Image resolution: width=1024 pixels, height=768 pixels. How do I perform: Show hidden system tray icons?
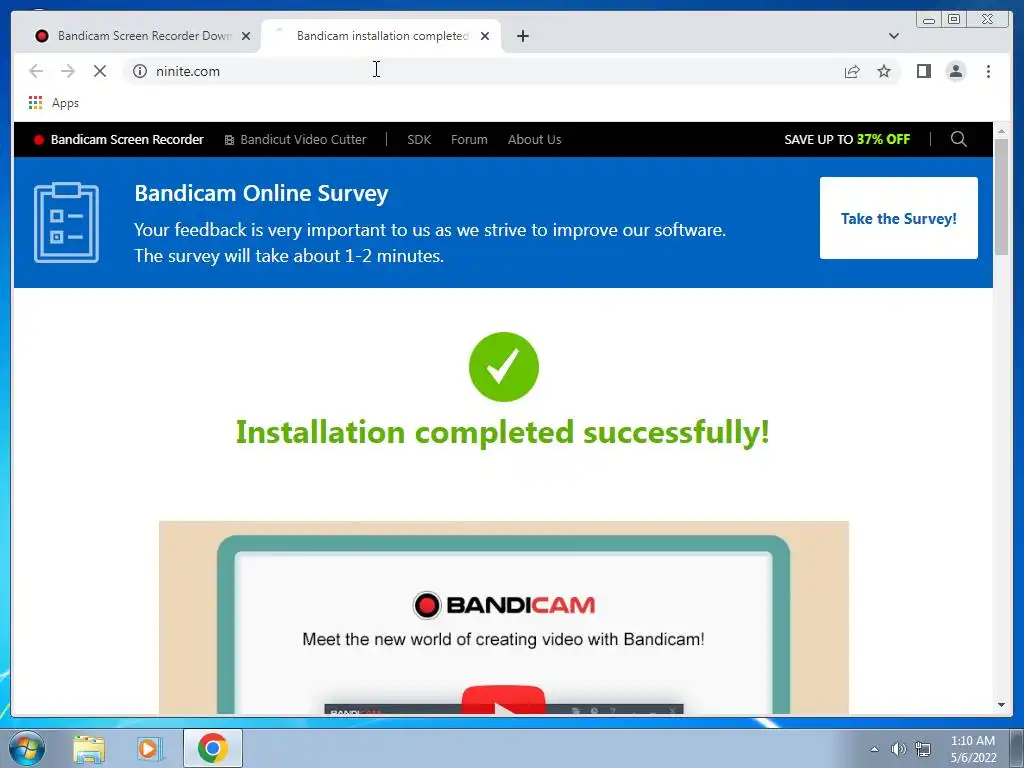(x=874, y=749)
